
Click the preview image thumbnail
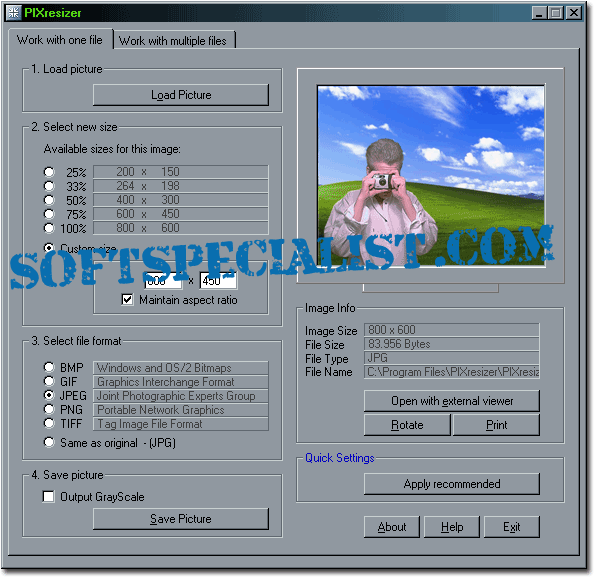coord(431,176)
